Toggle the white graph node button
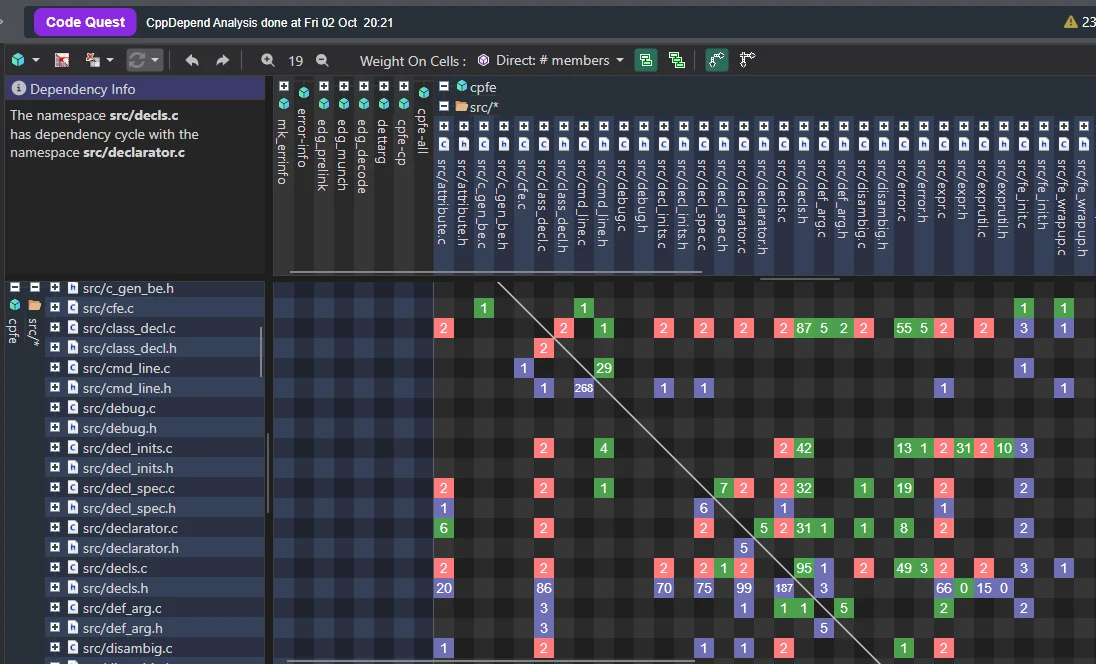Viewport: 1096px width, 664px height. pos(747,60)
